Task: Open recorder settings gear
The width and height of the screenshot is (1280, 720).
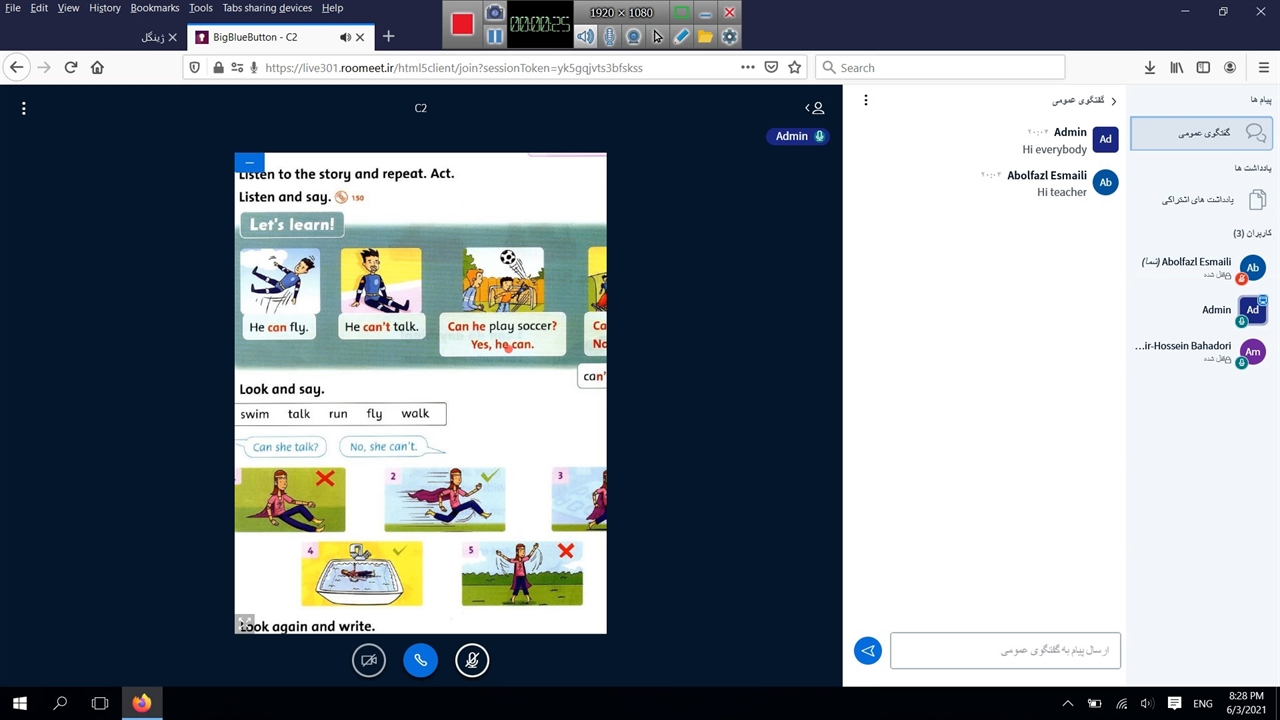Action: click(x=729, y=36)
